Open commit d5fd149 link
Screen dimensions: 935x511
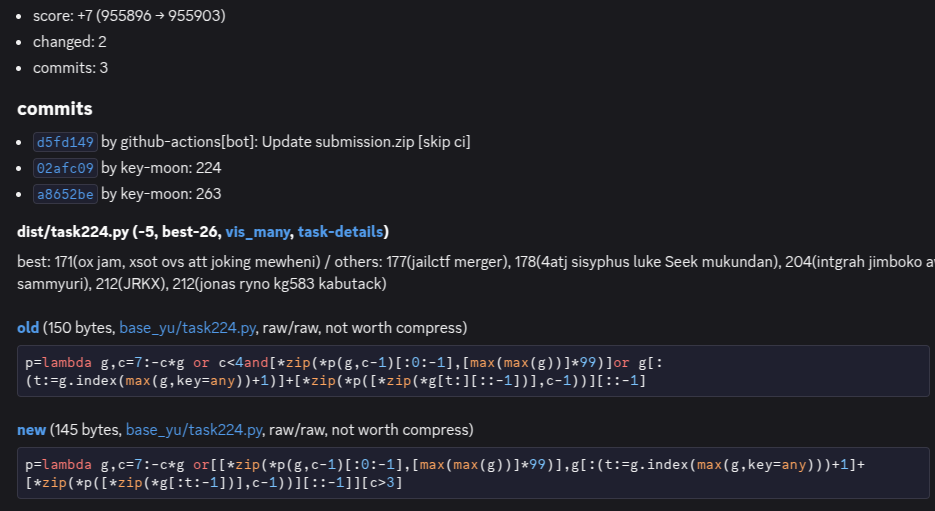tap(65, 142)
